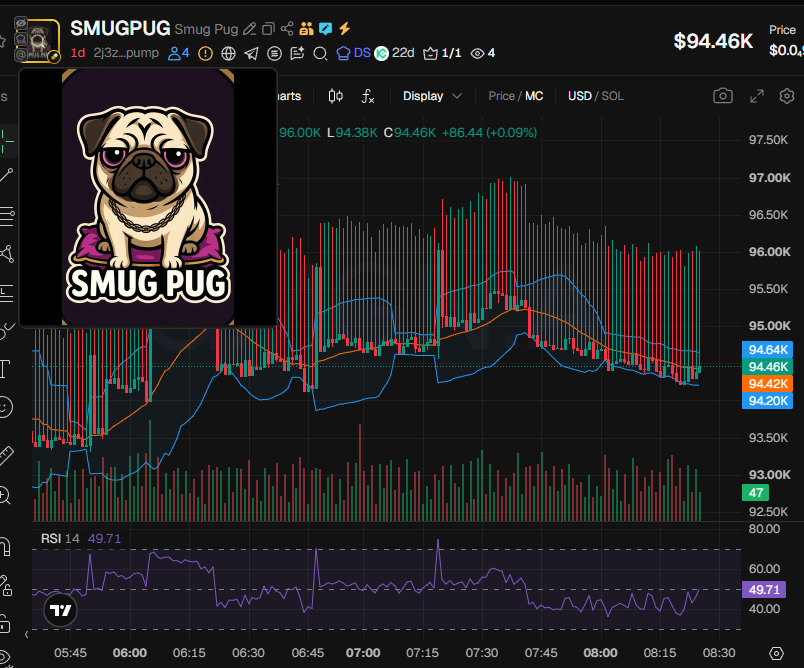The height and width of the screenshot is (668, 804).
Task: Click the @ icon on the avatar
Action: [21, 54]
